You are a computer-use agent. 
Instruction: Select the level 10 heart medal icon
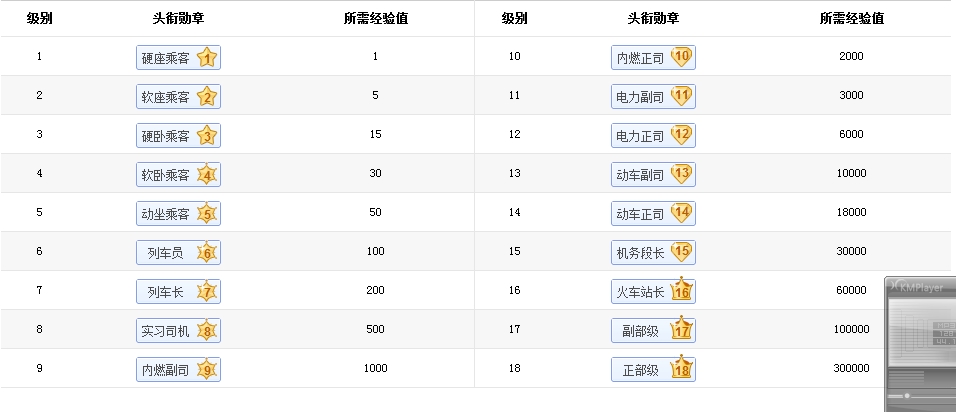pos(682,57)
